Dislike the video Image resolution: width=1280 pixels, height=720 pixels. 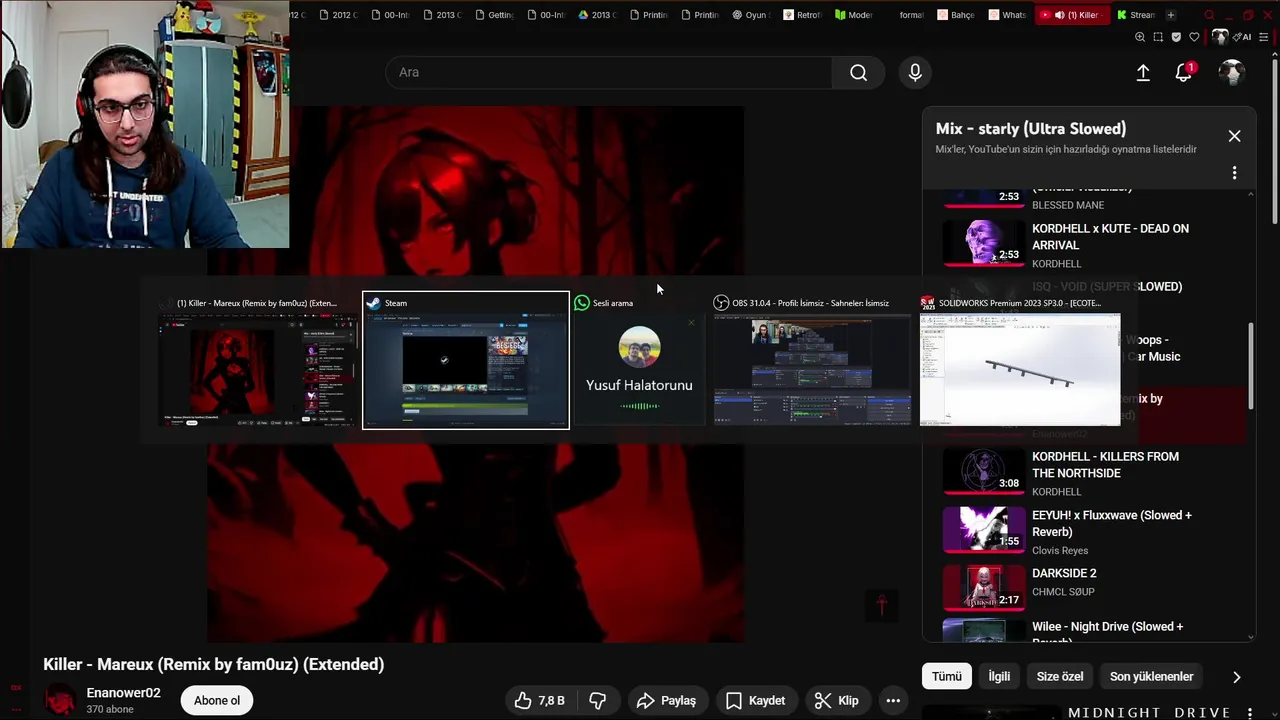tap(597, 700)
